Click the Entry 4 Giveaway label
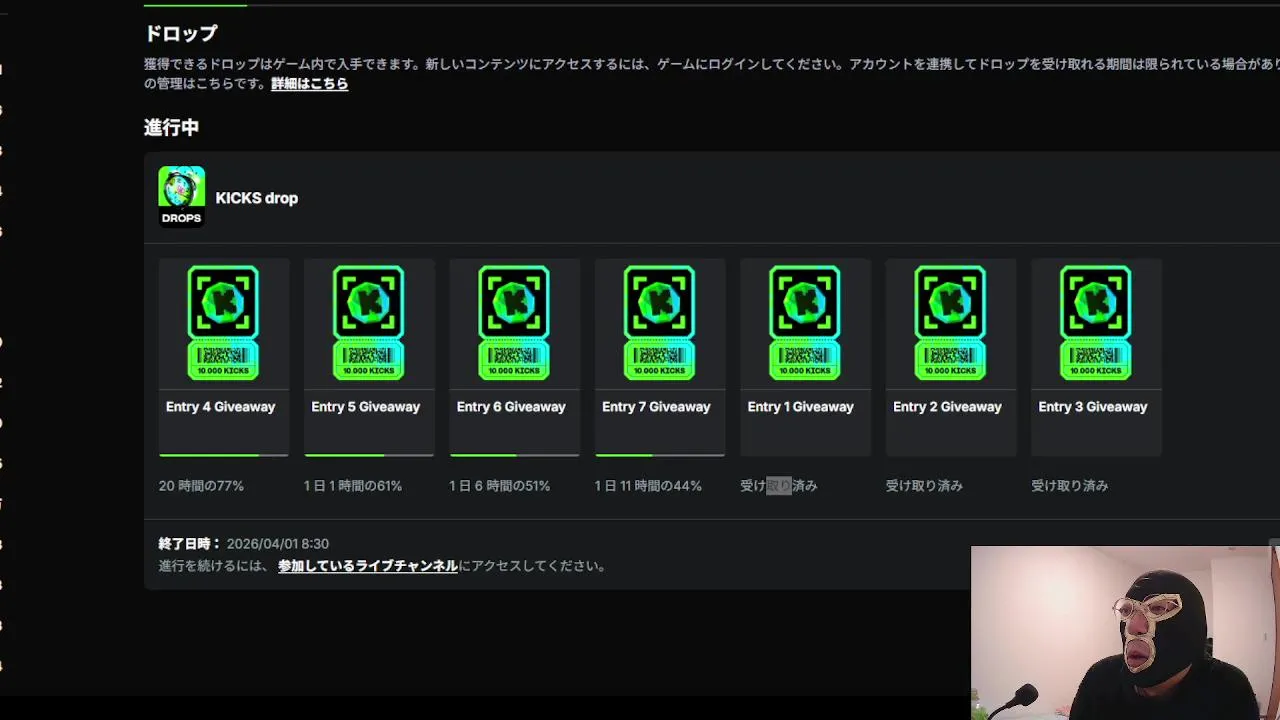 (220, 407)
